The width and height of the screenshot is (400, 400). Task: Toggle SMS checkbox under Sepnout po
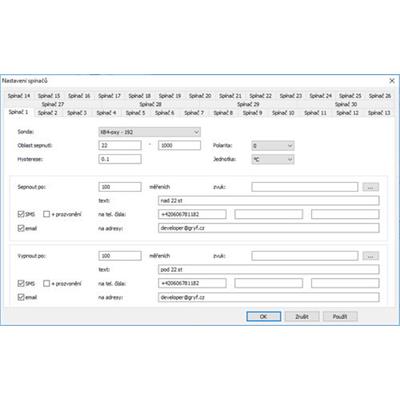(21, 214)
